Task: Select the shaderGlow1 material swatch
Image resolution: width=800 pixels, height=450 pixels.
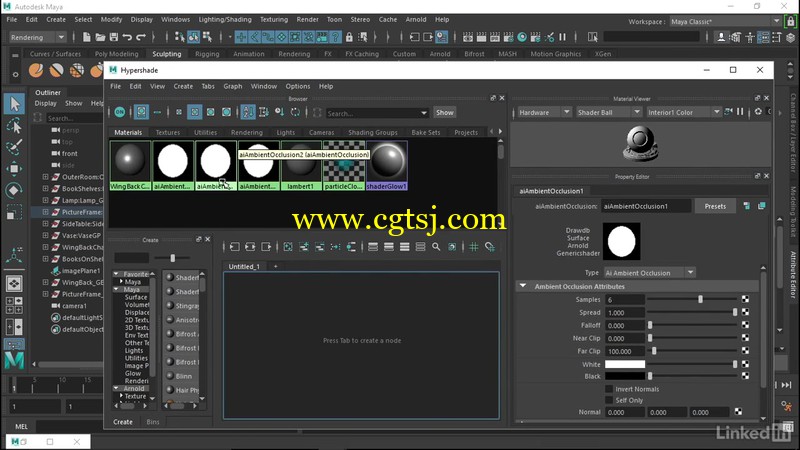Action: (x=386, y=165)
